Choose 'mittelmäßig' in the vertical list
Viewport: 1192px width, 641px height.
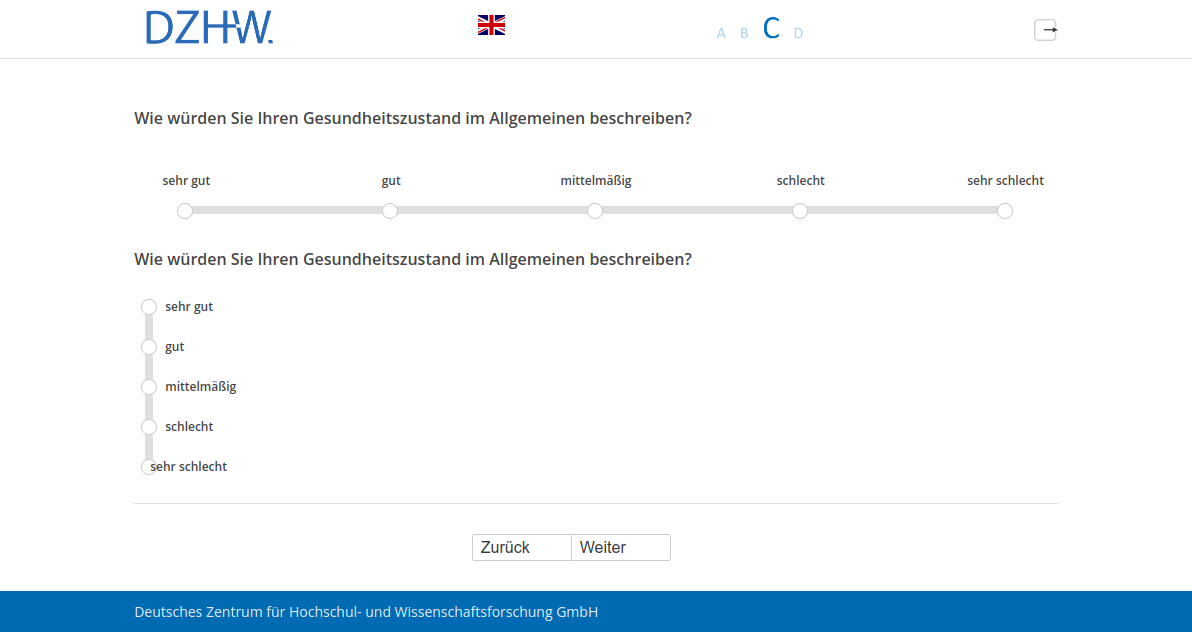click(149, 387)
